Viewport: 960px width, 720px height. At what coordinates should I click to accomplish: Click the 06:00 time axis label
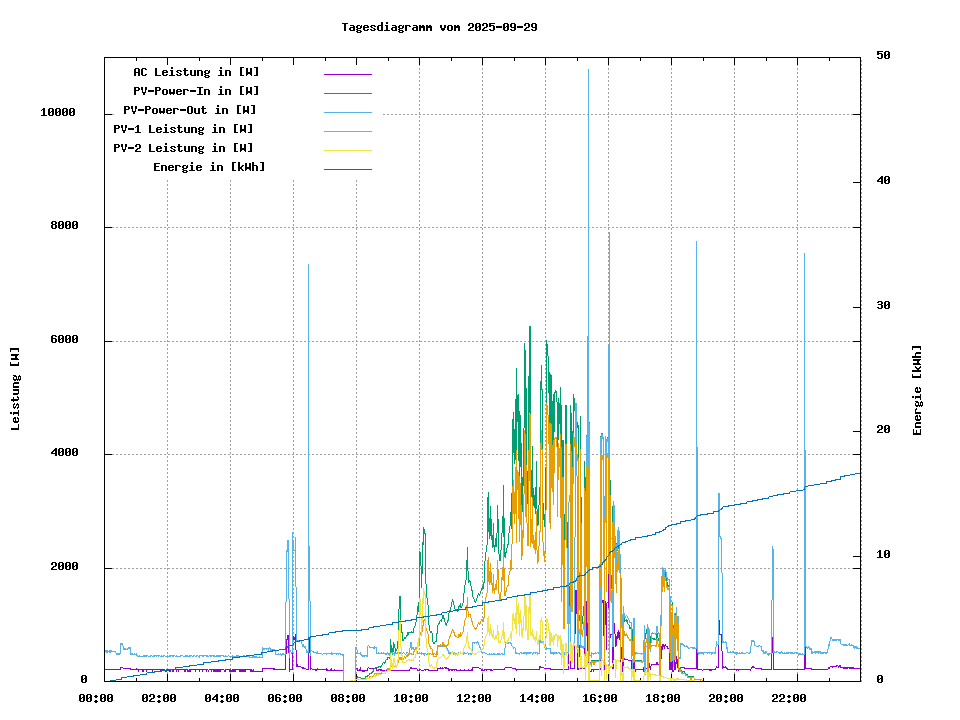(x=285, y=698)
